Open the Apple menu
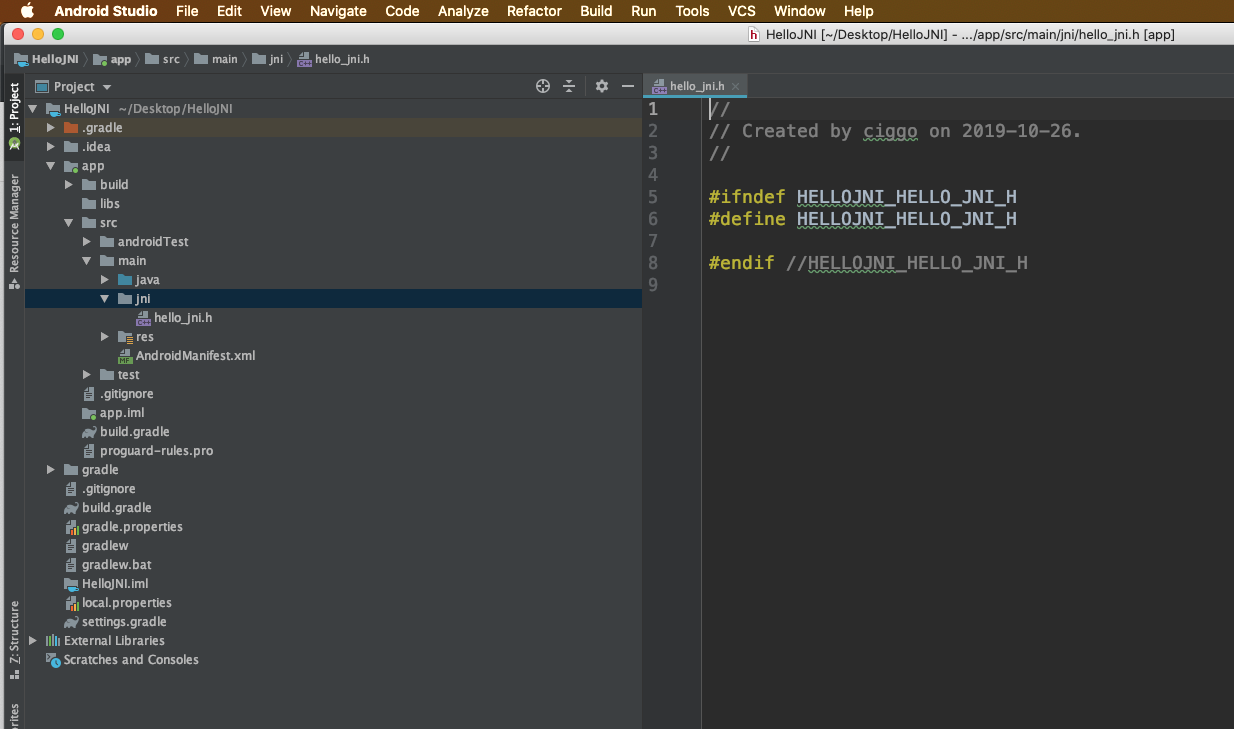Viewport: 1234px width, 729px height. pos(27,11)
